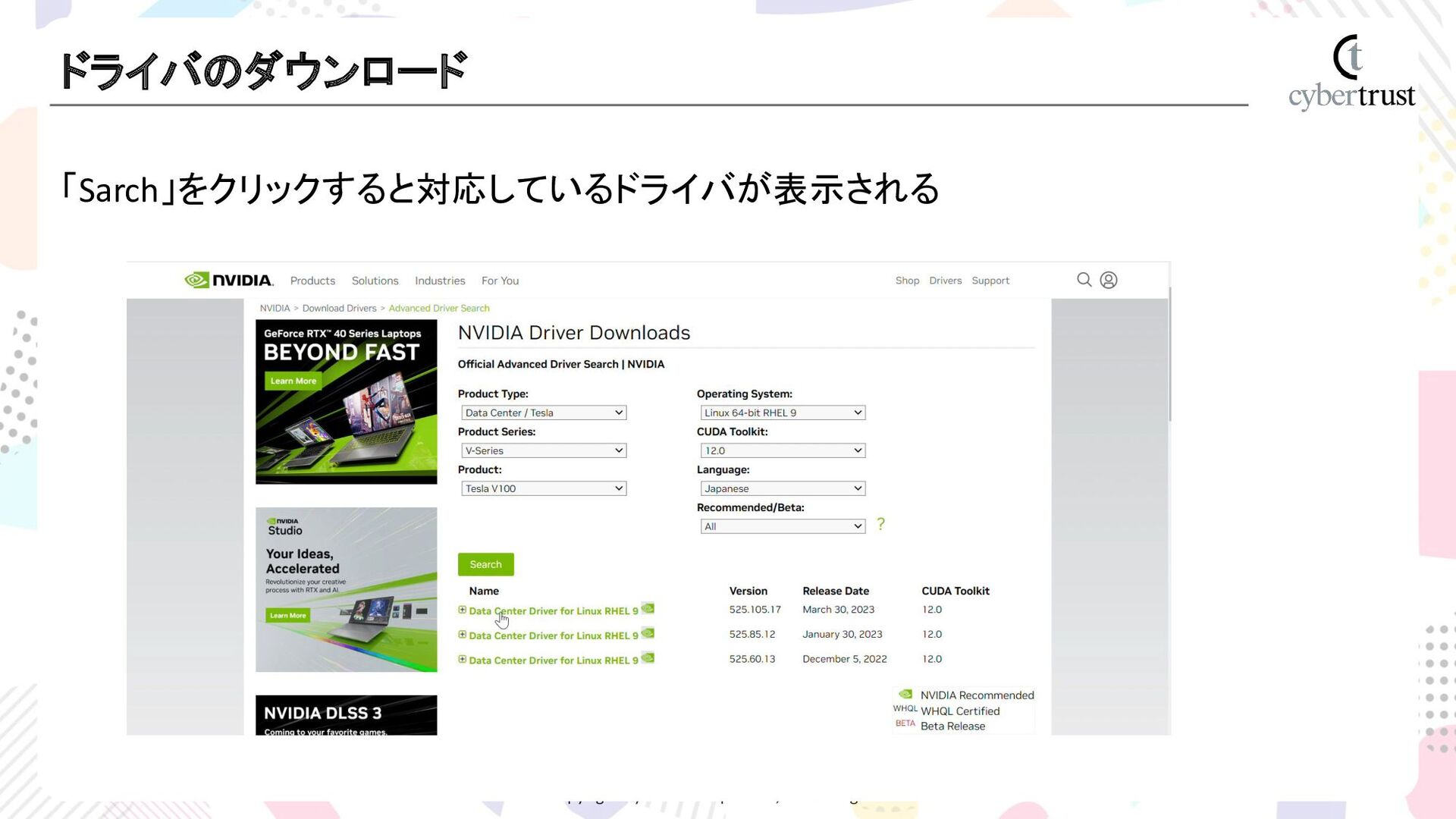Open the Operating System dropdown

[783, 413]
